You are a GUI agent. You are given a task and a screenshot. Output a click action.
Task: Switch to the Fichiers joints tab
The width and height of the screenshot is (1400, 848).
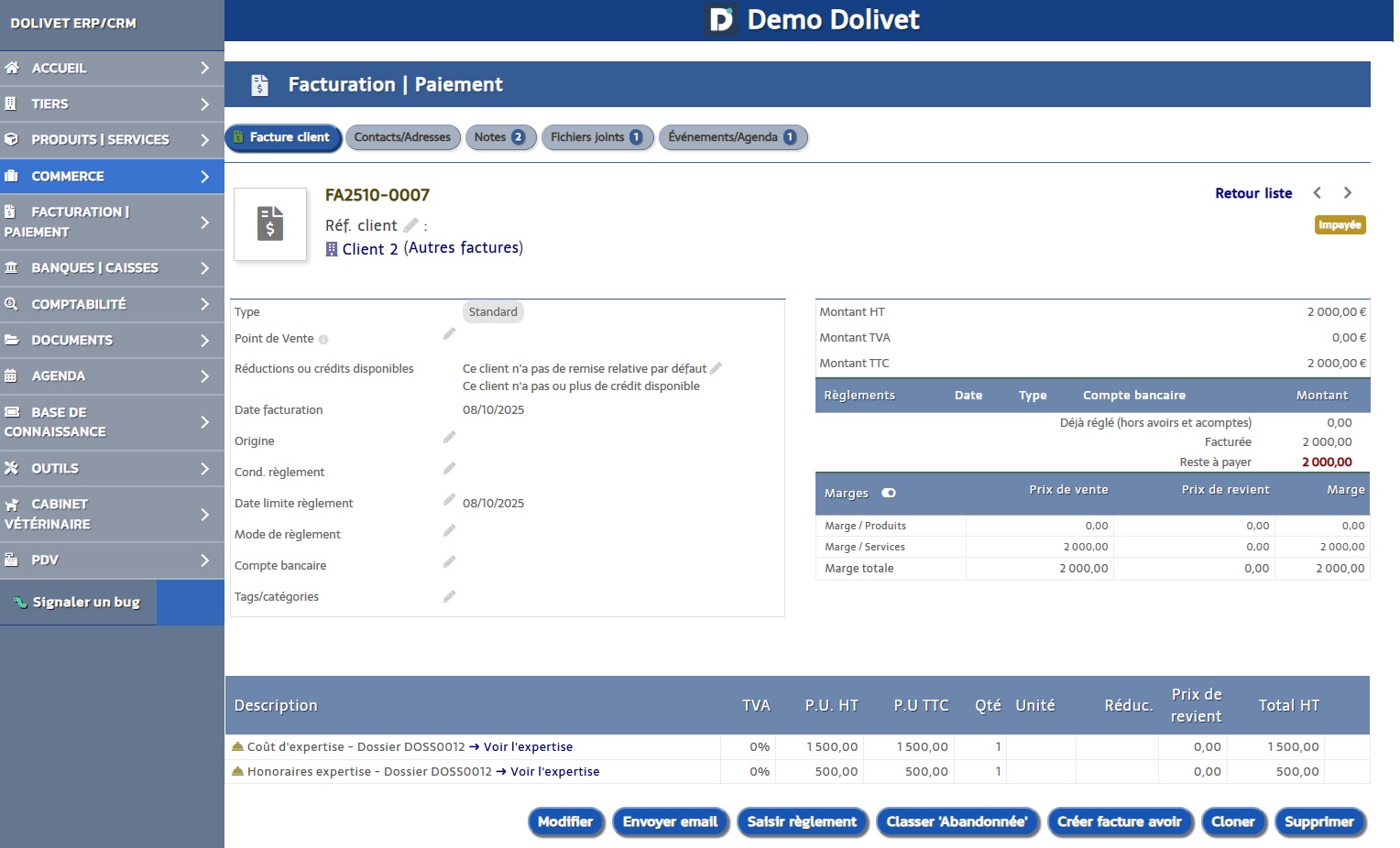click(x=596, y=137)
